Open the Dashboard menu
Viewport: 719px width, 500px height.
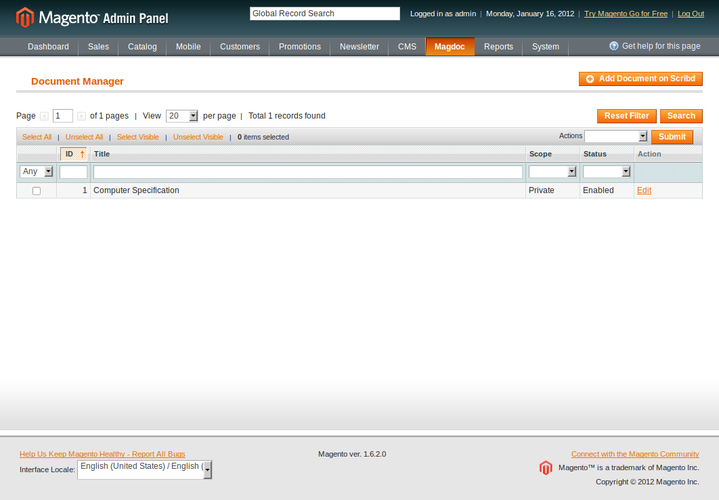pos(48,47)
